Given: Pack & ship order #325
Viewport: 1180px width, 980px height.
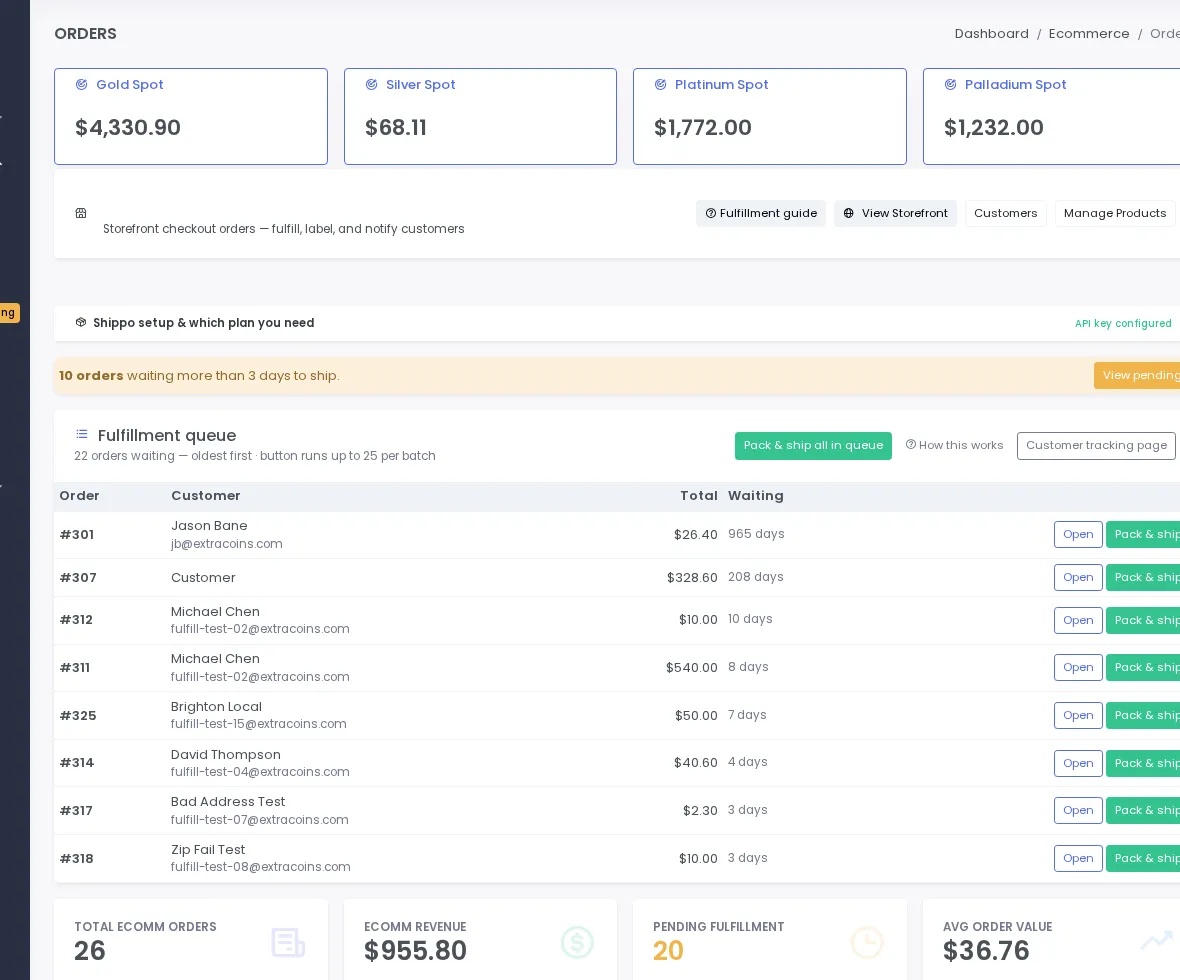Looking at the screenshot, I should click(1143, 715).
